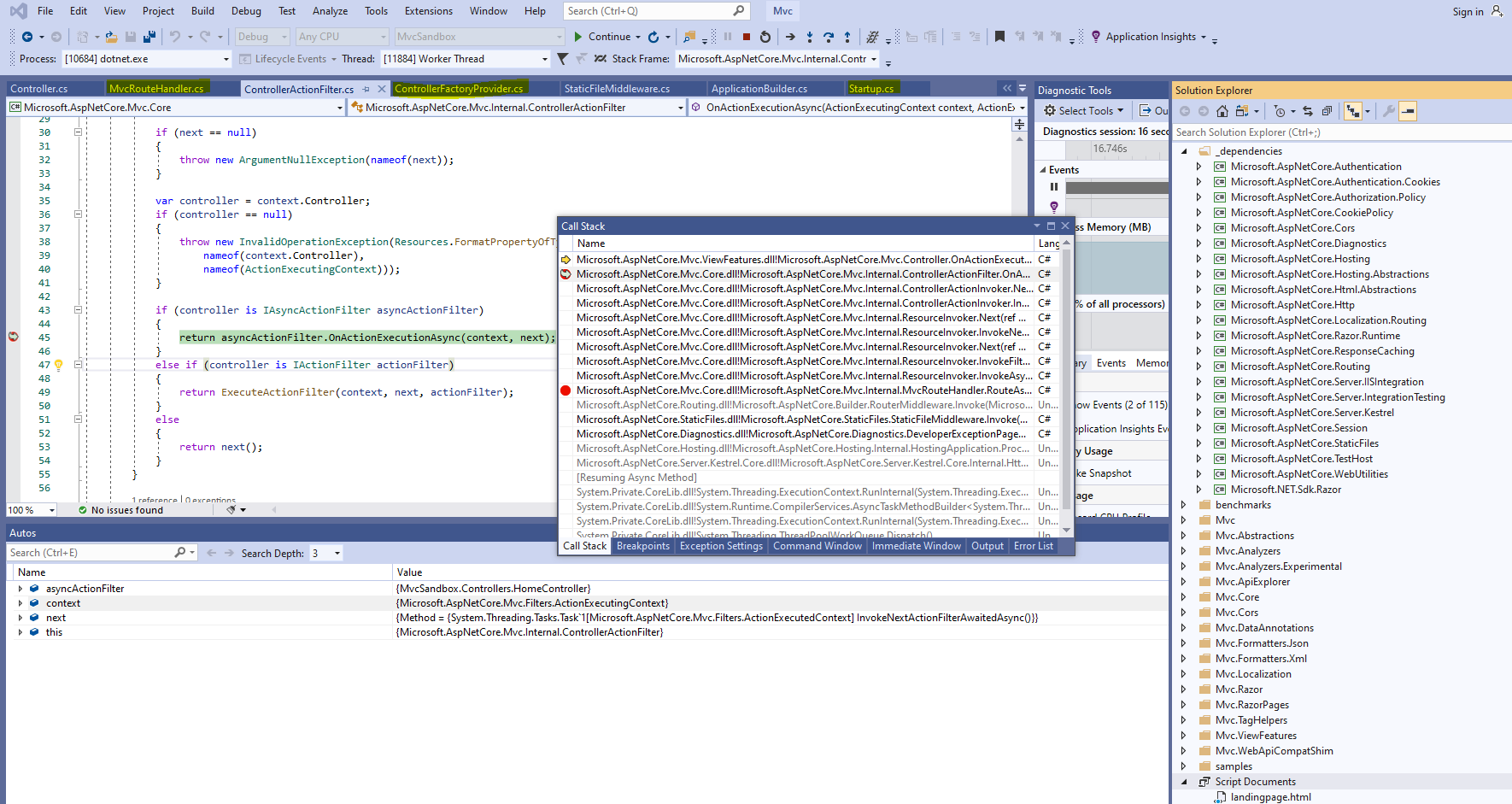Open the Debug menu
1512x804 pixels.
point(246,11)
